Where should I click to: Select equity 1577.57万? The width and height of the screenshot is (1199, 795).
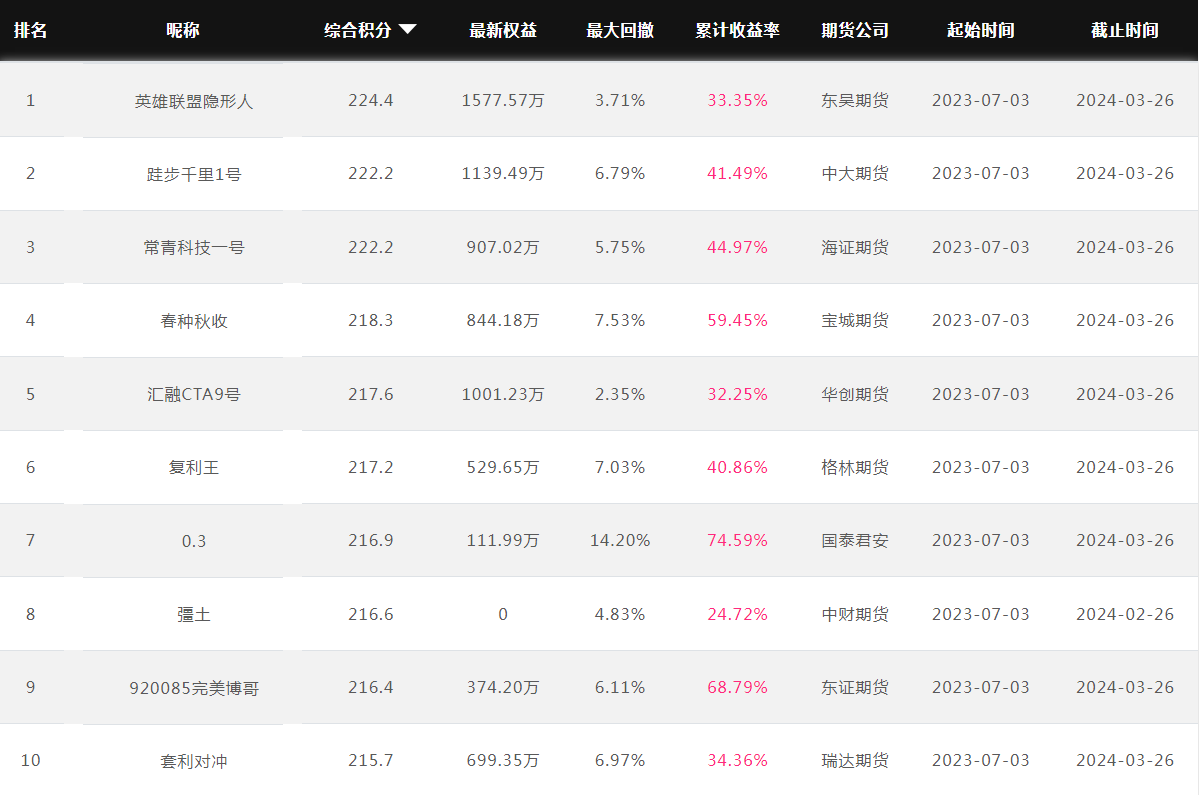click(502, 100)
